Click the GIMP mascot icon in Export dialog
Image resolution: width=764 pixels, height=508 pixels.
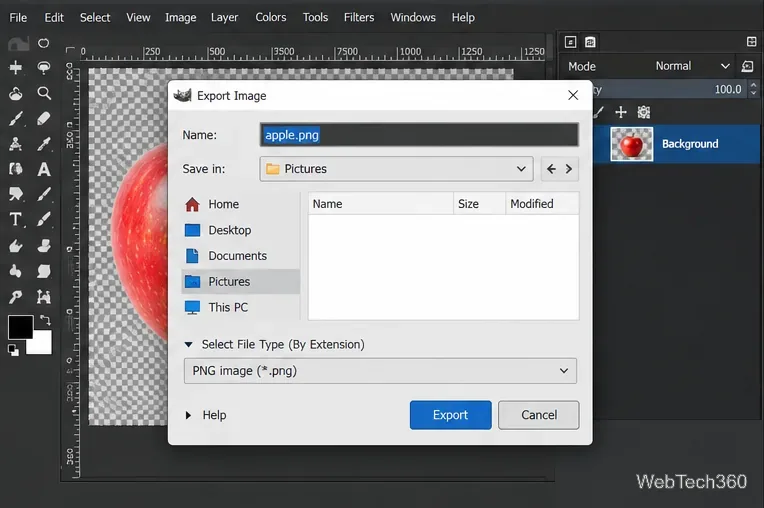pyautogui.click(x=183, y=95)
